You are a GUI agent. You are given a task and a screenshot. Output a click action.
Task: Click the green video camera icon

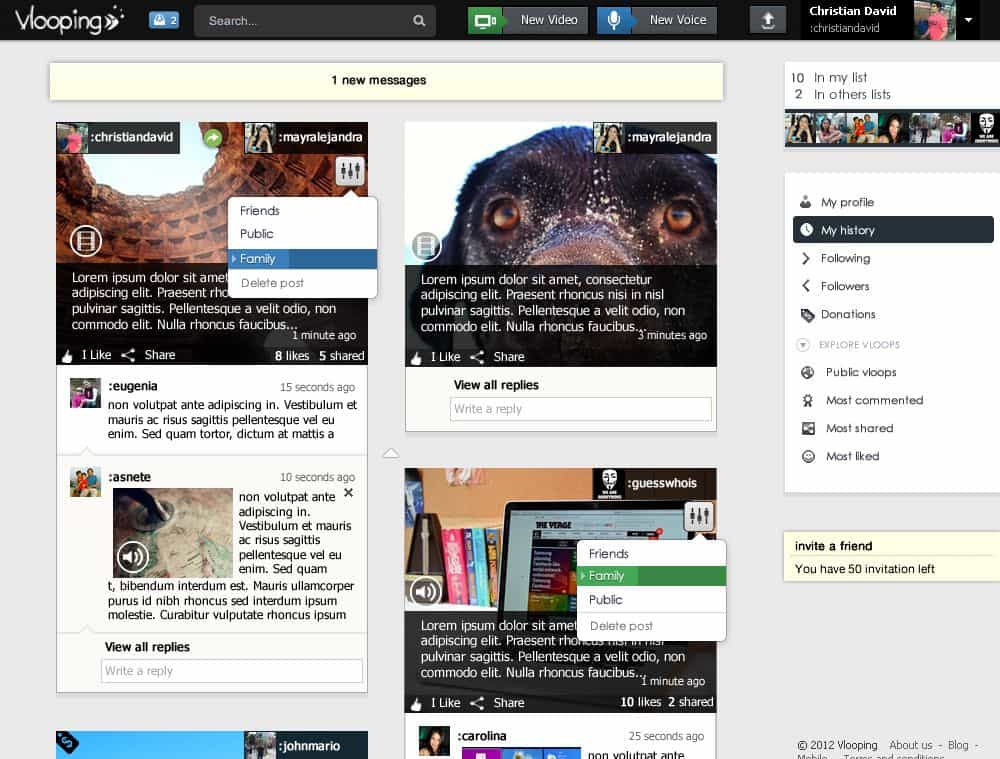click(x=485, y=20)
